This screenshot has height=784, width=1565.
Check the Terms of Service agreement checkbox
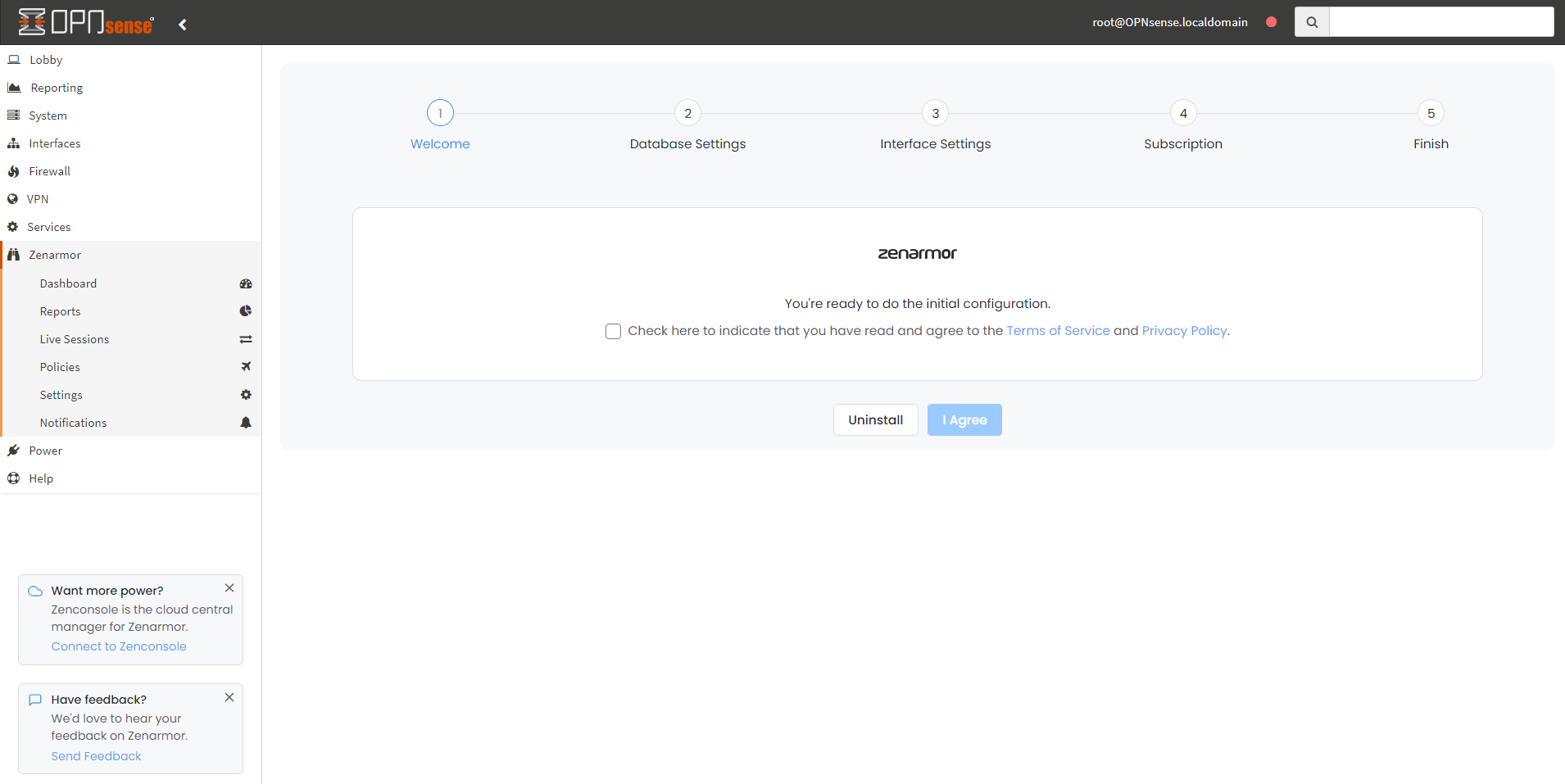(613, 331)
